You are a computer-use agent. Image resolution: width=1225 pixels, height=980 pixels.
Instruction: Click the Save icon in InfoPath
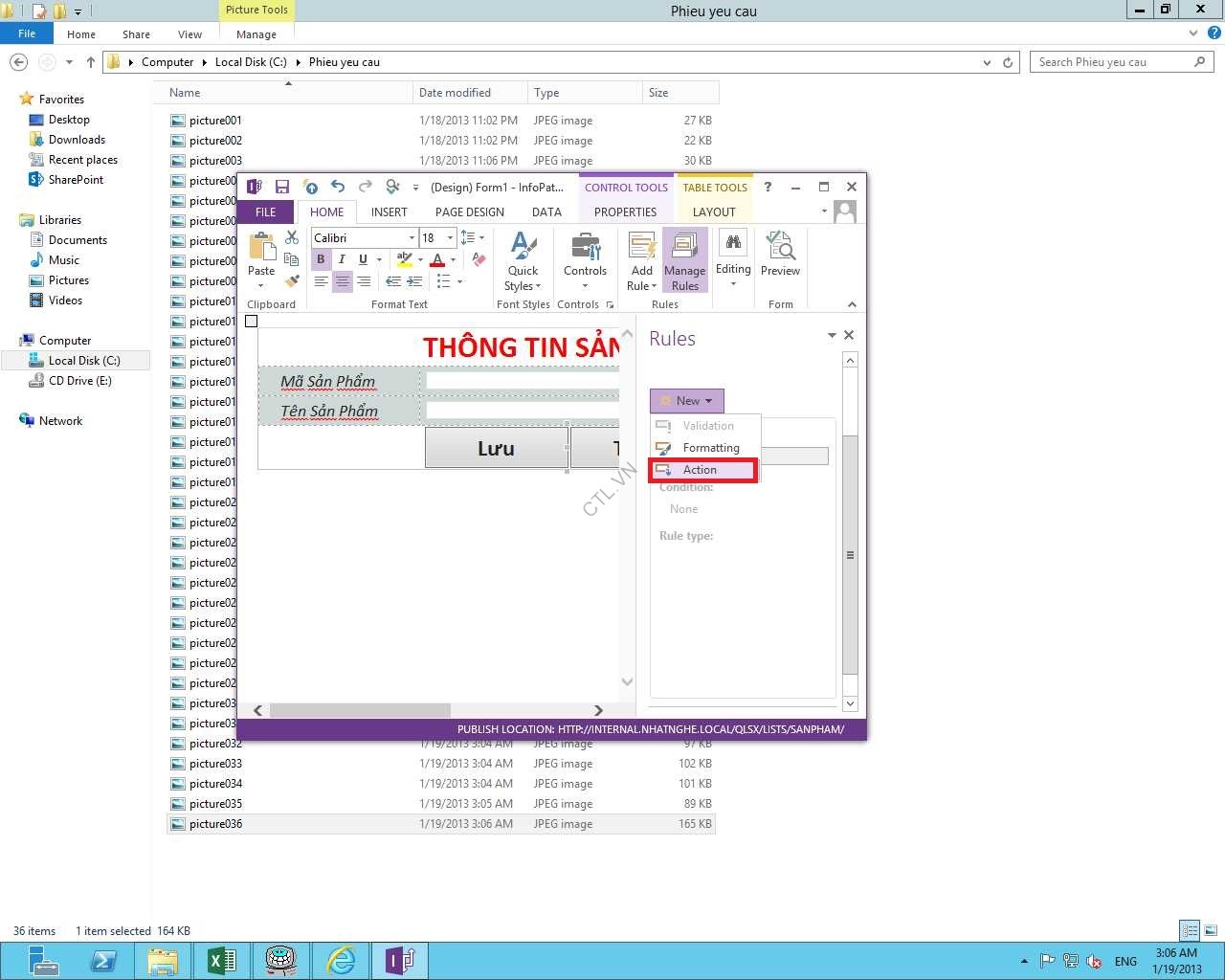tap(281, 187)
